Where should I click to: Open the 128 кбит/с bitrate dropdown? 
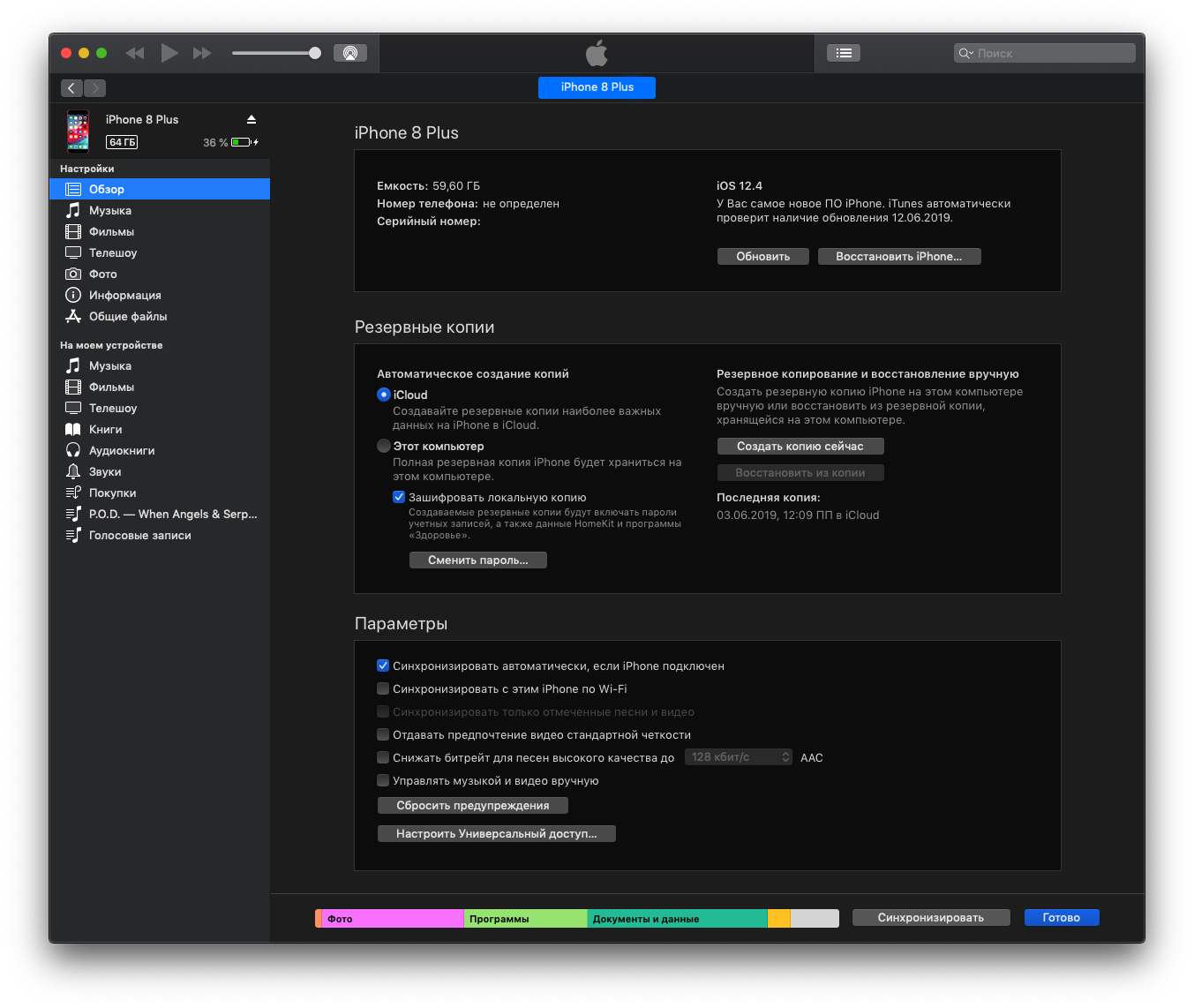(739, 757)
